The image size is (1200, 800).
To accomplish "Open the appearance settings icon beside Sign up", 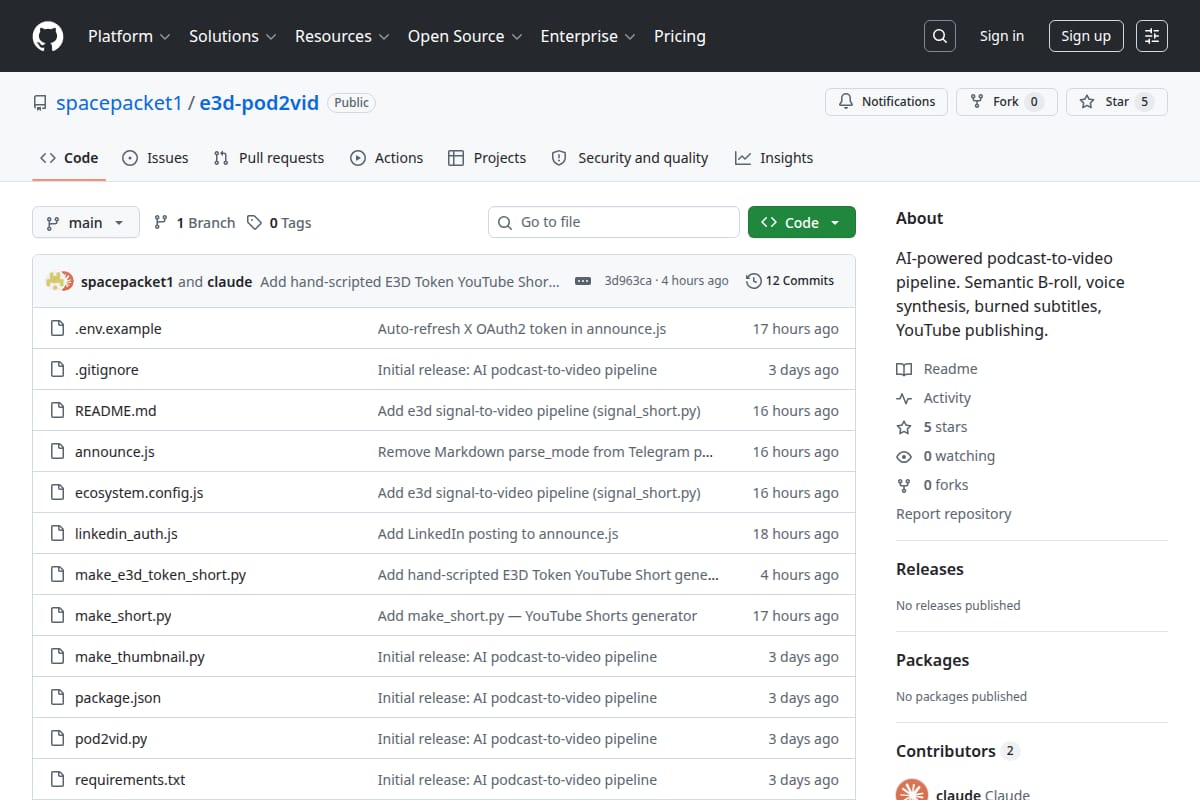I will 1152,36.
